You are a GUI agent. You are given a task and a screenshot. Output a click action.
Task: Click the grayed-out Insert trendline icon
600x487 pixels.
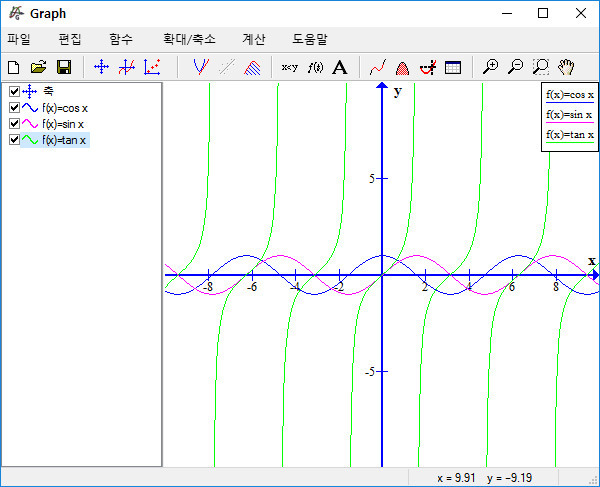point(227,67)
